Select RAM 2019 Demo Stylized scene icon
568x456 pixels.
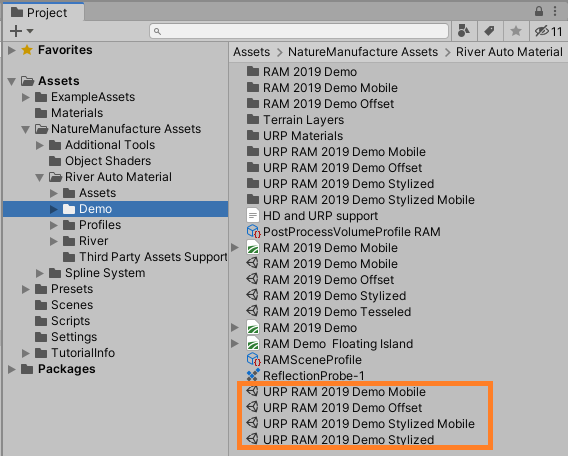(252, 295)
